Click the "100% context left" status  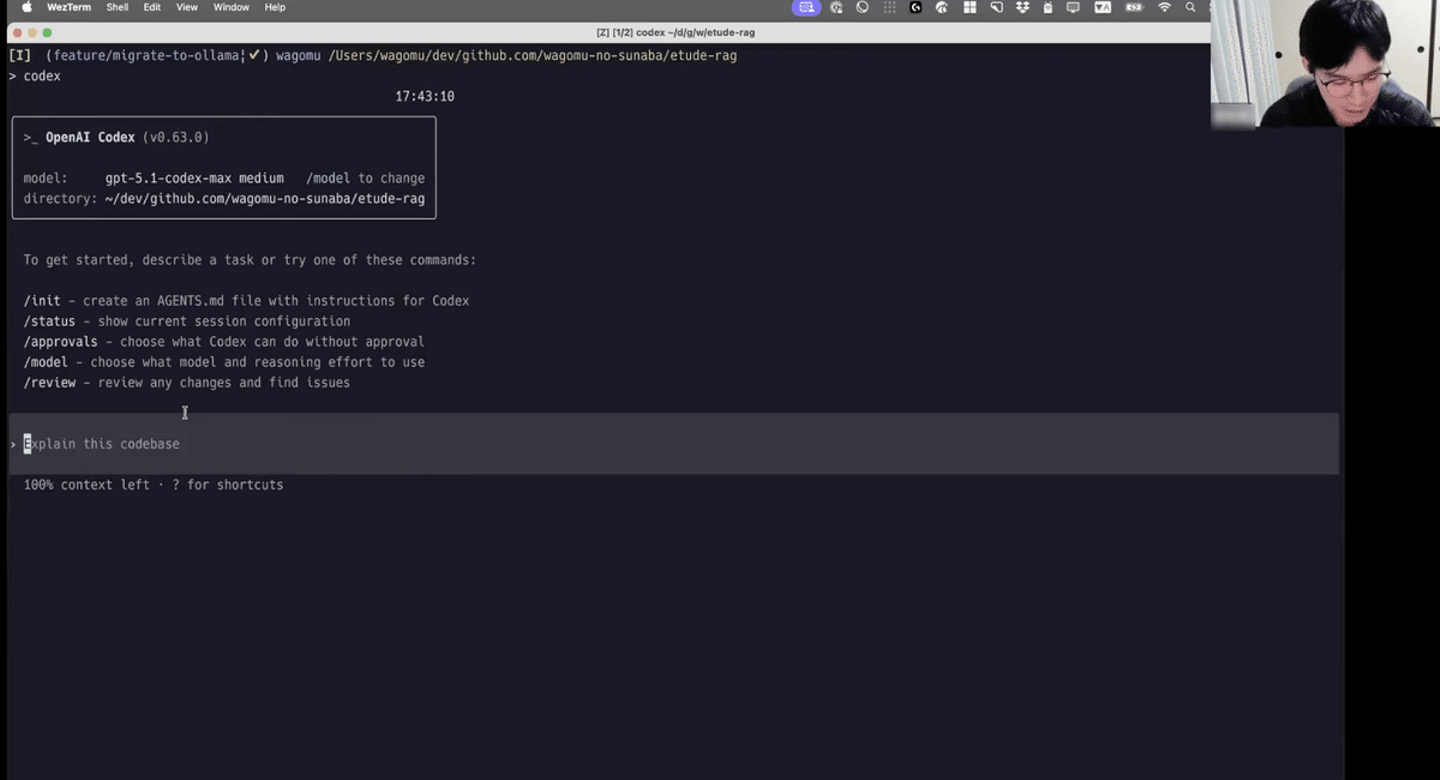87,485
